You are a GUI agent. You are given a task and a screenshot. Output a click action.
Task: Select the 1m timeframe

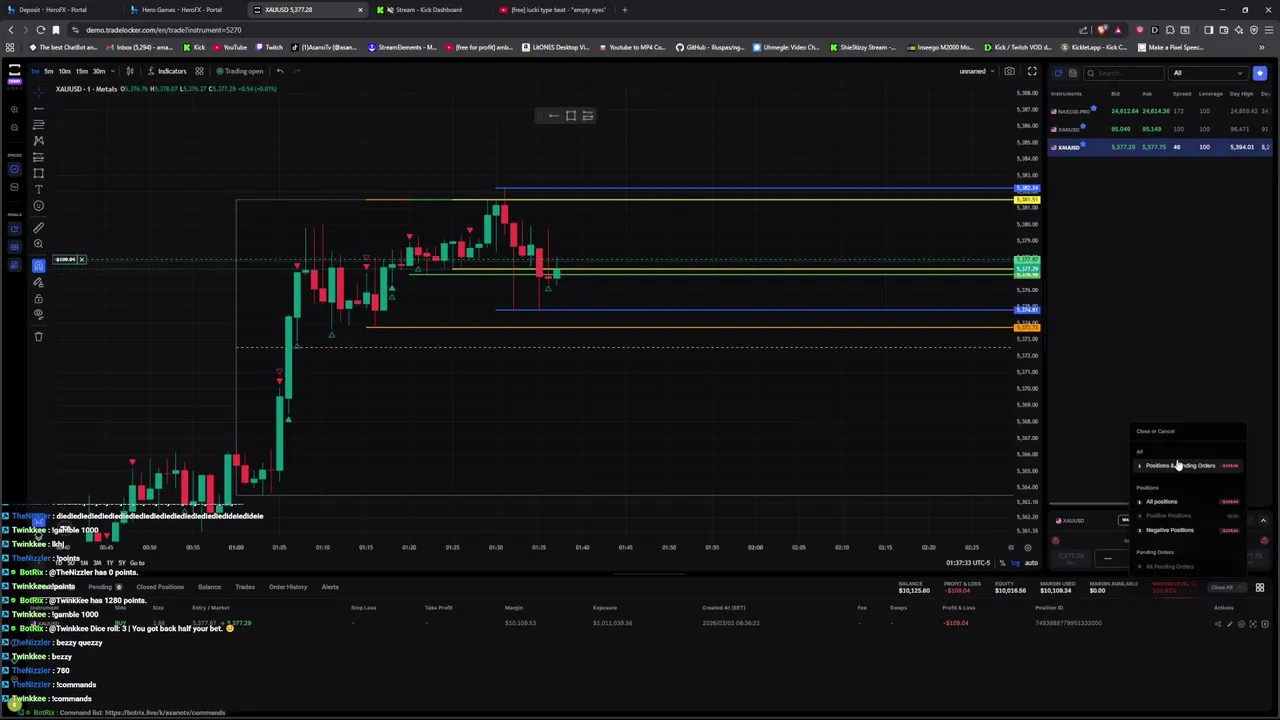coord(34,71)
